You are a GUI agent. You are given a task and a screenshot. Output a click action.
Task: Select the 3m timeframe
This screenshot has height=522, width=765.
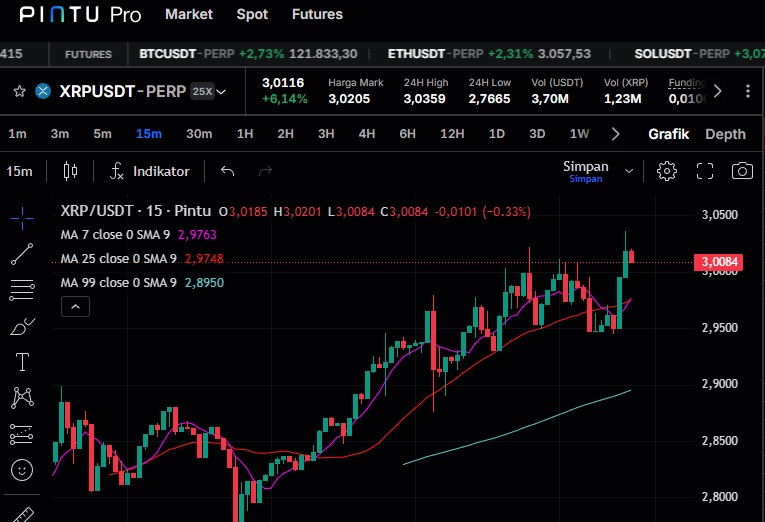click(60, 134)
